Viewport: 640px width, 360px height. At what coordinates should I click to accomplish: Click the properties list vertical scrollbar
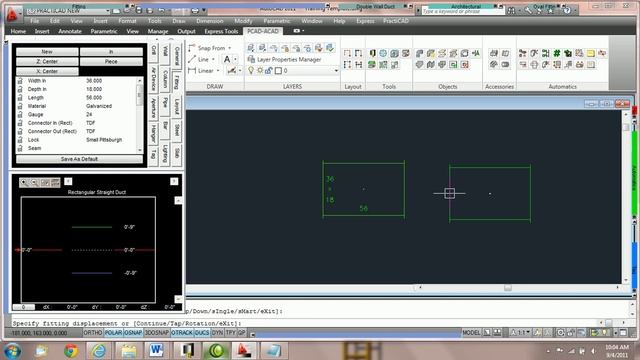tap(140, 115)
